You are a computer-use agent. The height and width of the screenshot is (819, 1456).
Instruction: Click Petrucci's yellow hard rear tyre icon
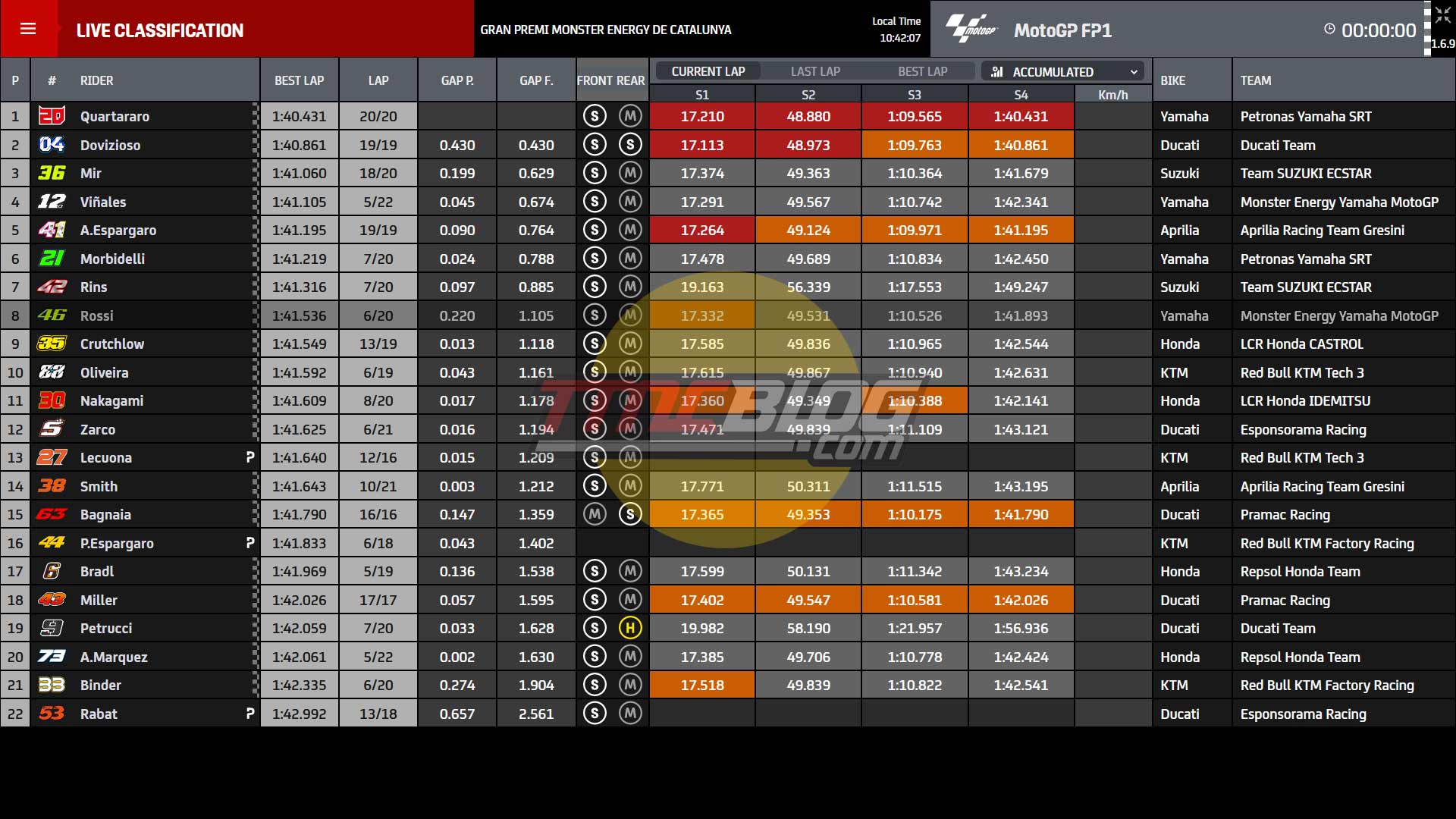(x=630, y=628)
